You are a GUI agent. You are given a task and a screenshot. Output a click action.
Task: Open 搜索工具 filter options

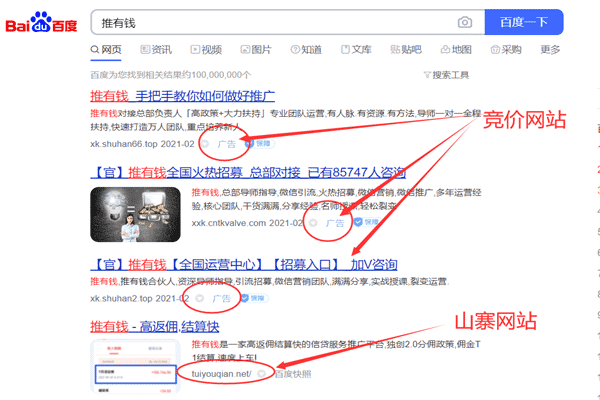point(447,75)
